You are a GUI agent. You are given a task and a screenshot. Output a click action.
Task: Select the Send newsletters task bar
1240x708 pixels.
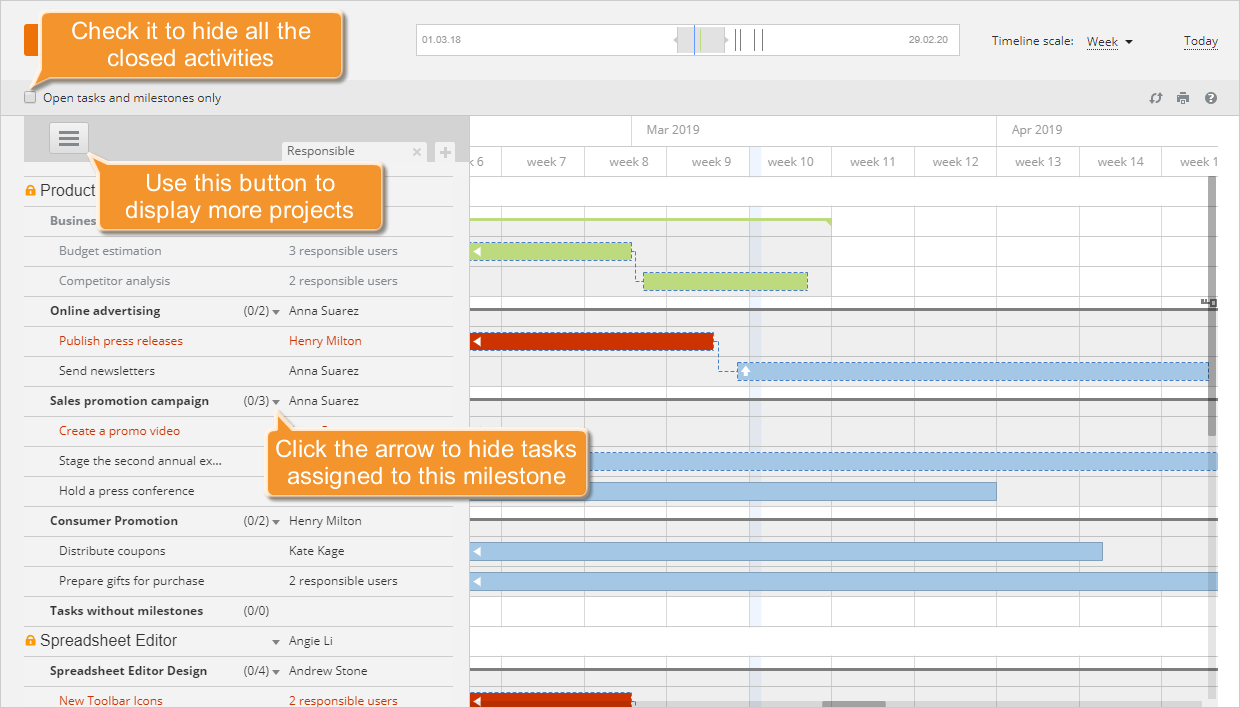coord(975,371)
